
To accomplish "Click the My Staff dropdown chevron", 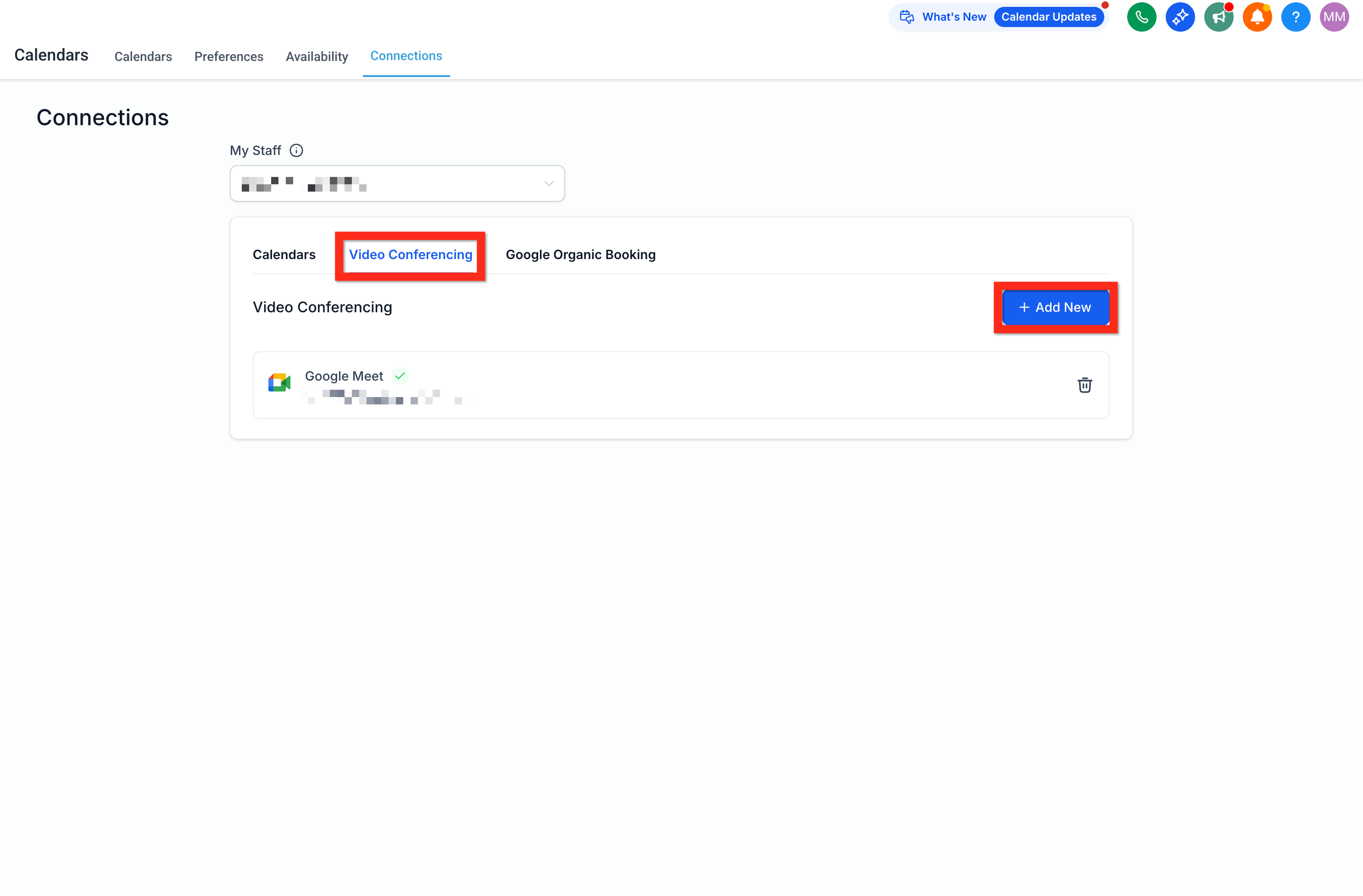I will point(549,184).
